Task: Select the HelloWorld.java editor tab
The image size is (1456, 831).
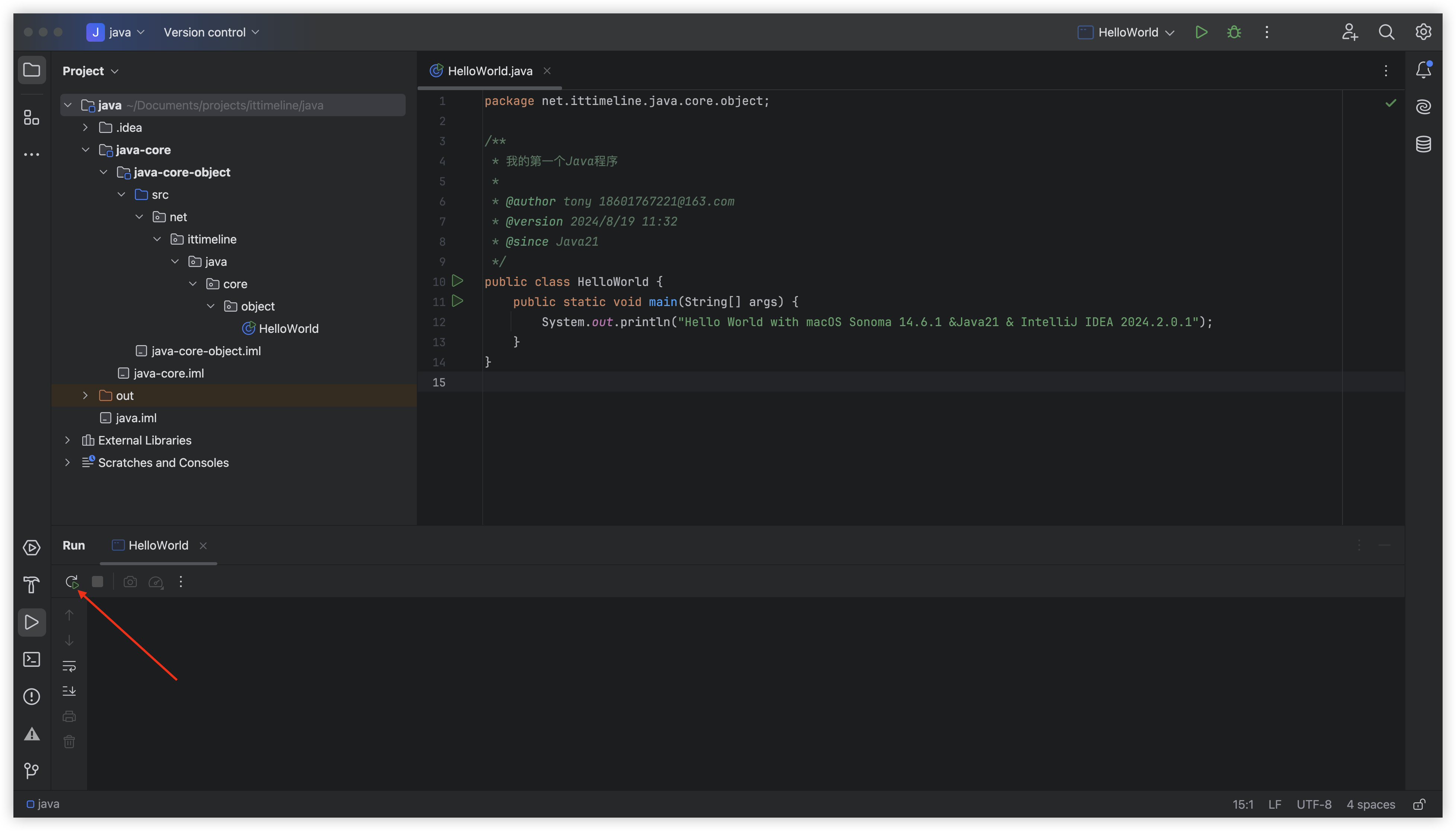Action: pyautogui.click(x=489, y=71)
